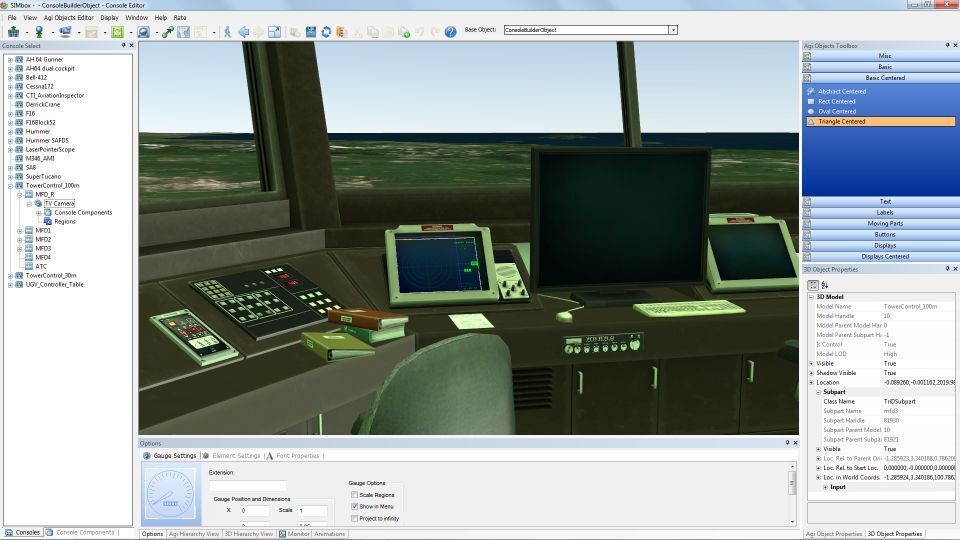Toggle the Project to infinity checkbox
This screenshot has width=960, height=540.
pos(354,519)
